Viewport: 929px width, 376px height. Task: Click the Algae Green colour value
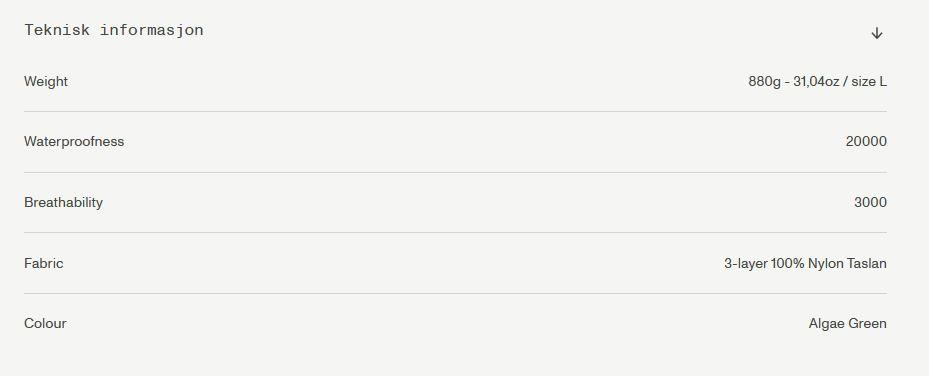(848, 323)
